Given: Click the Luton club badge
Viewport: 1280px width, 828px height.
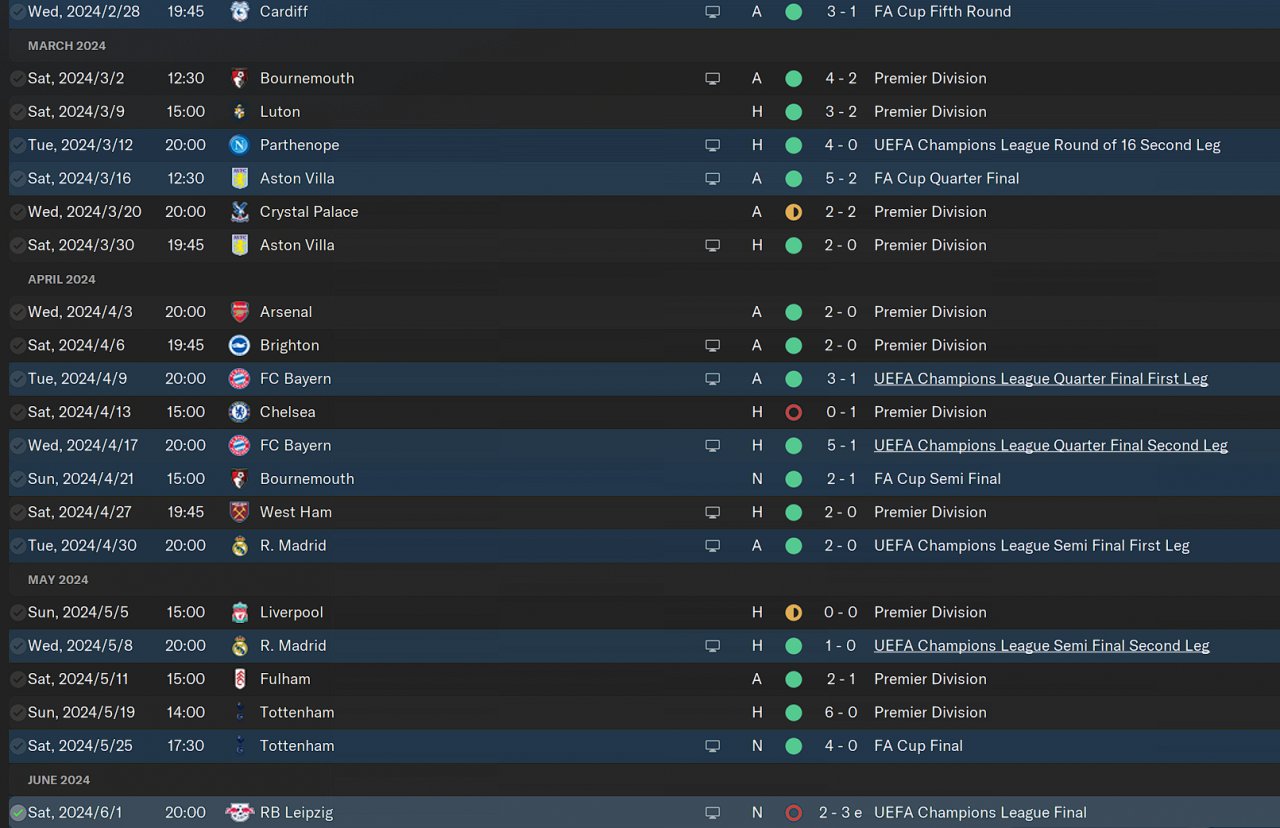Looking at the screenshot, I should click(x=239, y=112).
